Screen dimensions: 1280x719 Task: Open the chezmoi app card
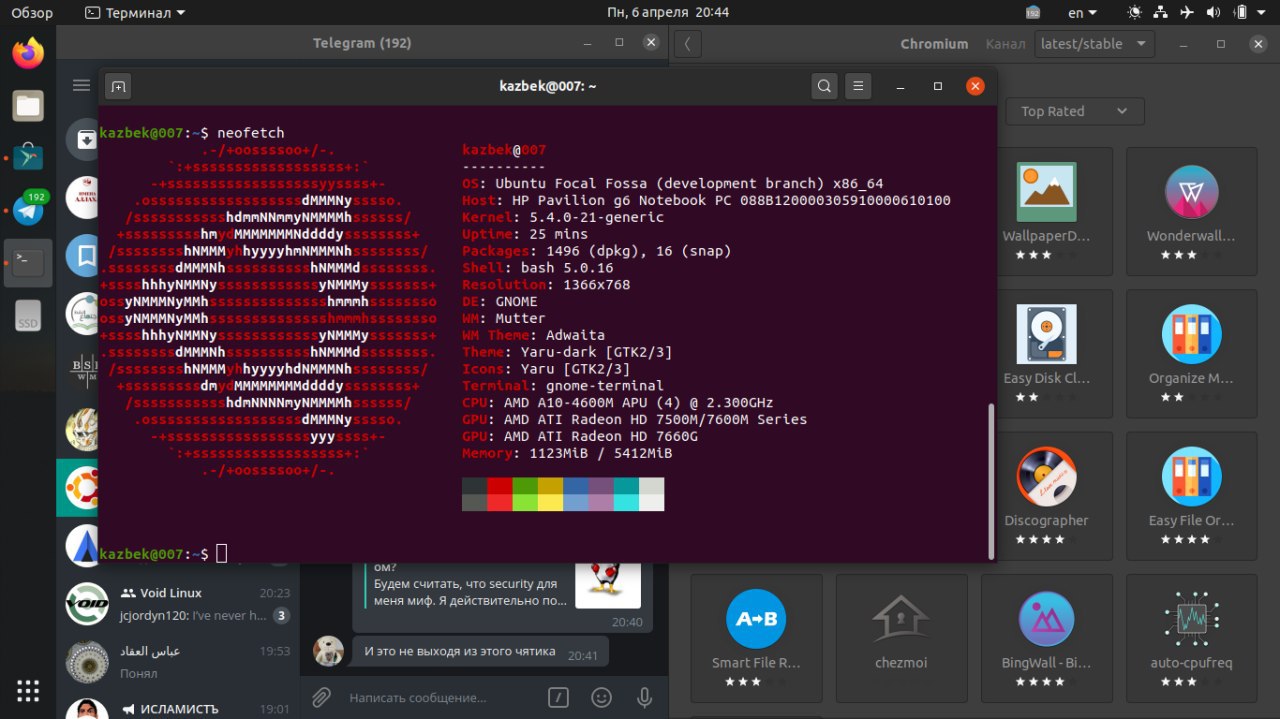(x=901, y=638)
